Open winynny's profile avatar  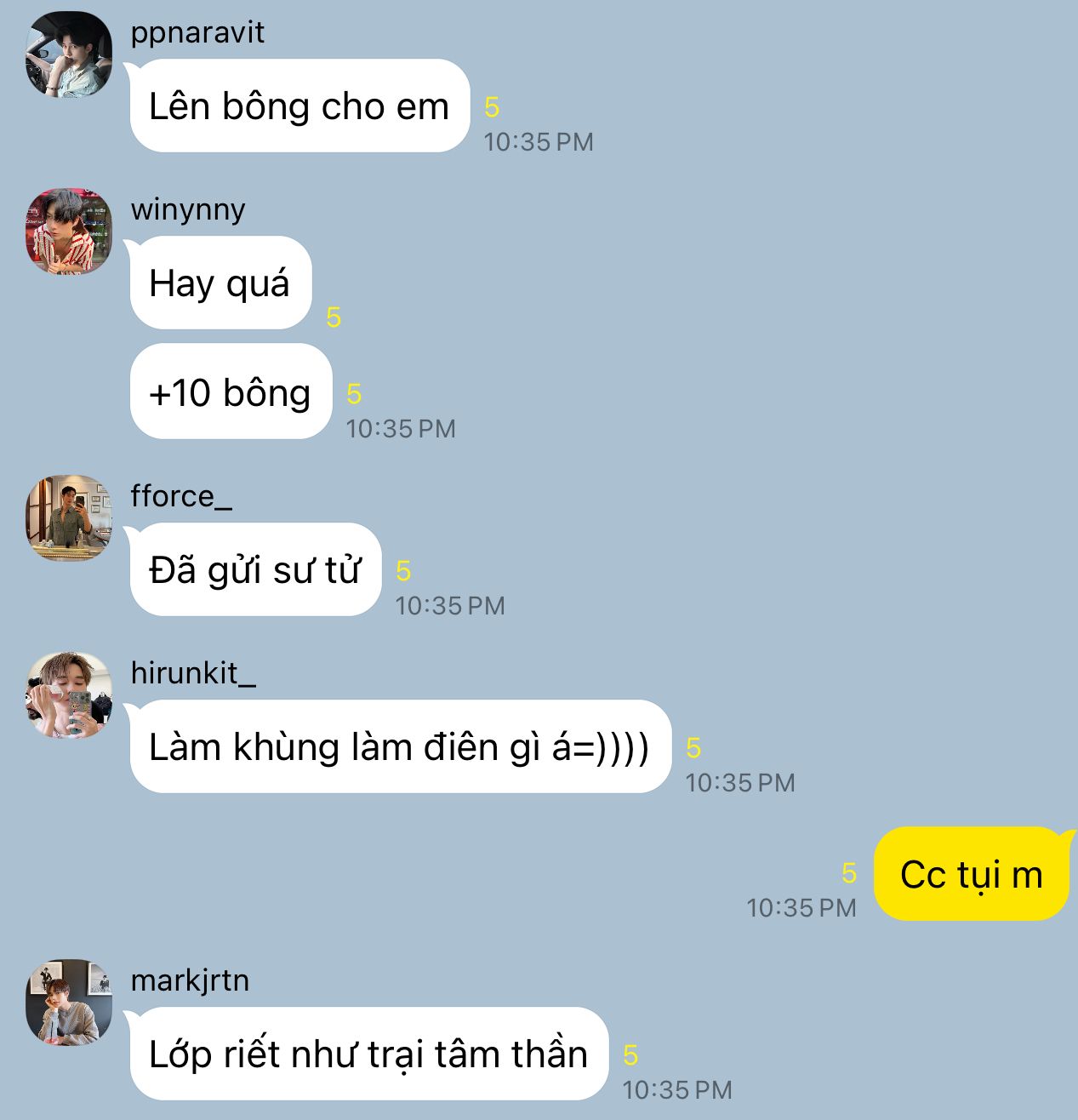(x=69, y=231)
